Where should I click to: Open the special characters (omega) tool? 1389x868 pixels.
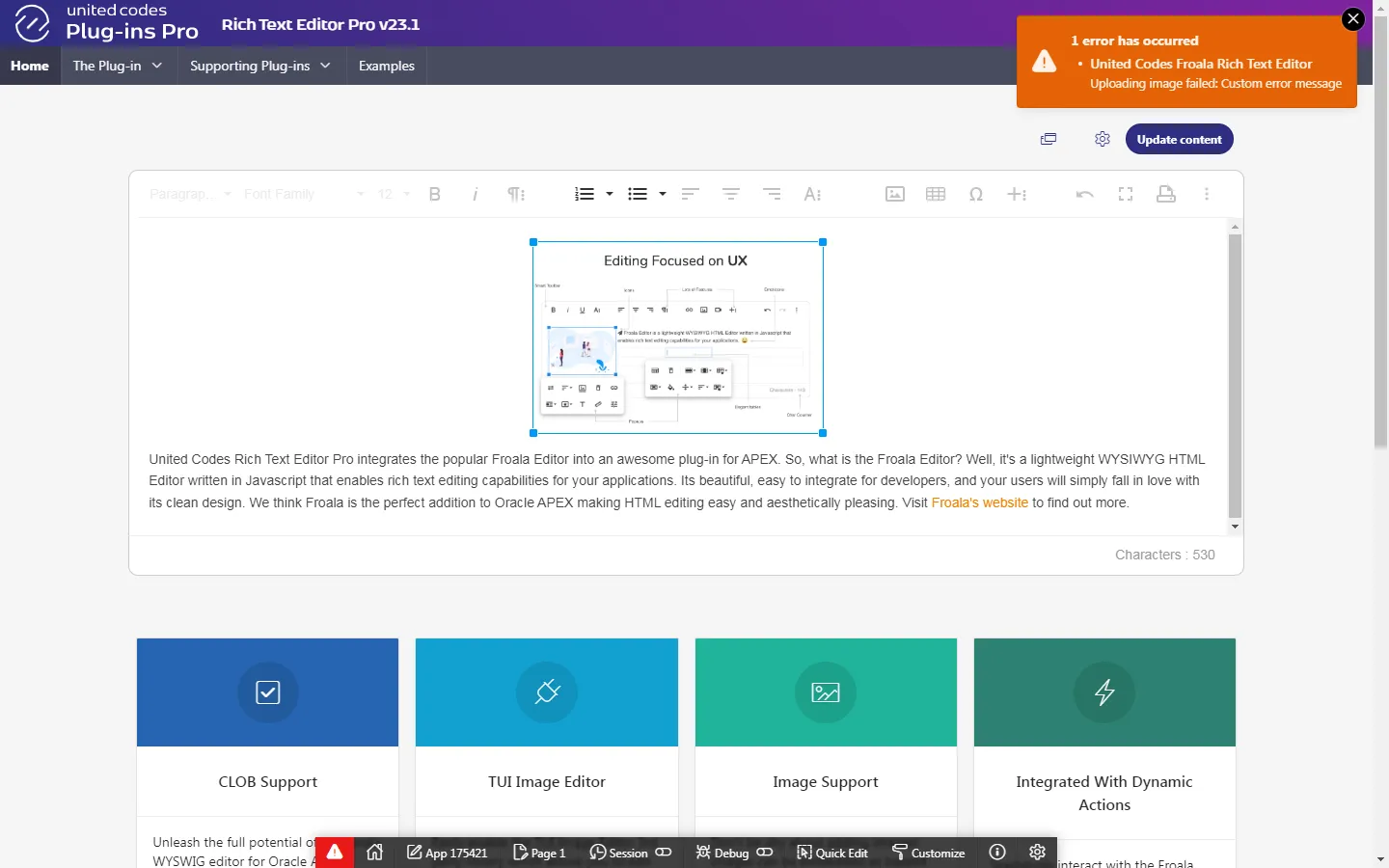click(x=975, y=194)
